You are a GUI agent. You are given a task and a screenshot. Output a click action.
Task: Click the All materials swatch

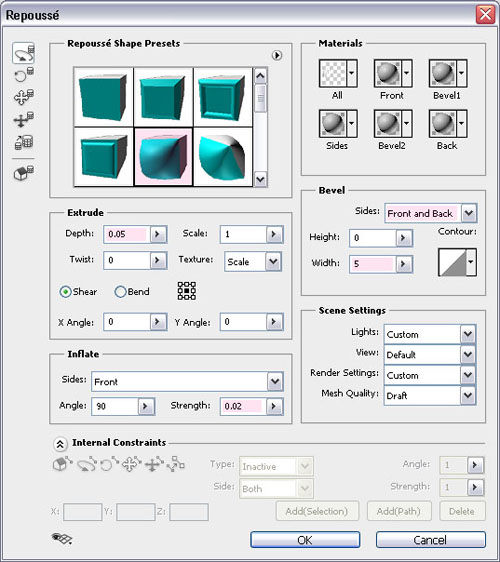[x=332, y=73]
